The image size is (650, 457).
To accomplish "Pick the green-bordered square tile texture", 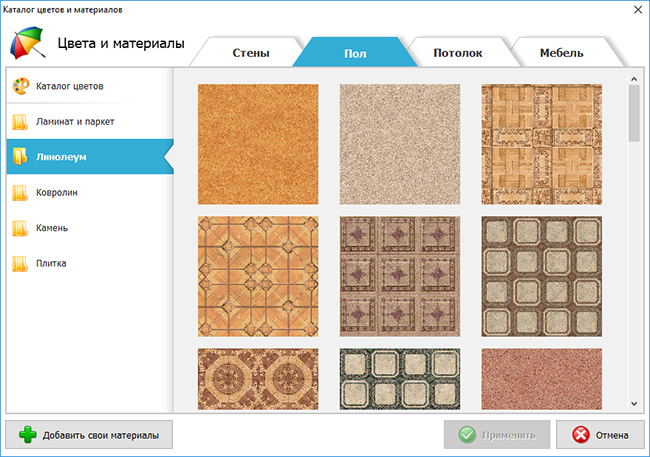I will (400, 379).
